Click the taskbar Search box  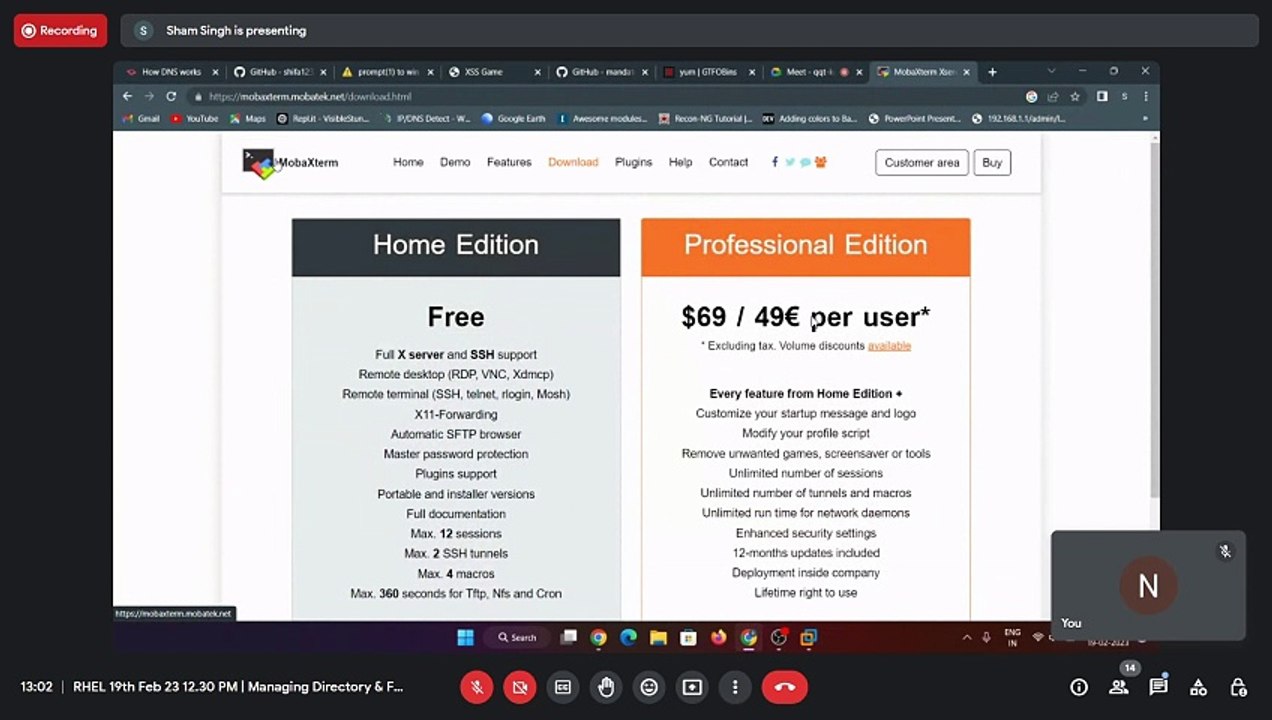click(518, 637)
